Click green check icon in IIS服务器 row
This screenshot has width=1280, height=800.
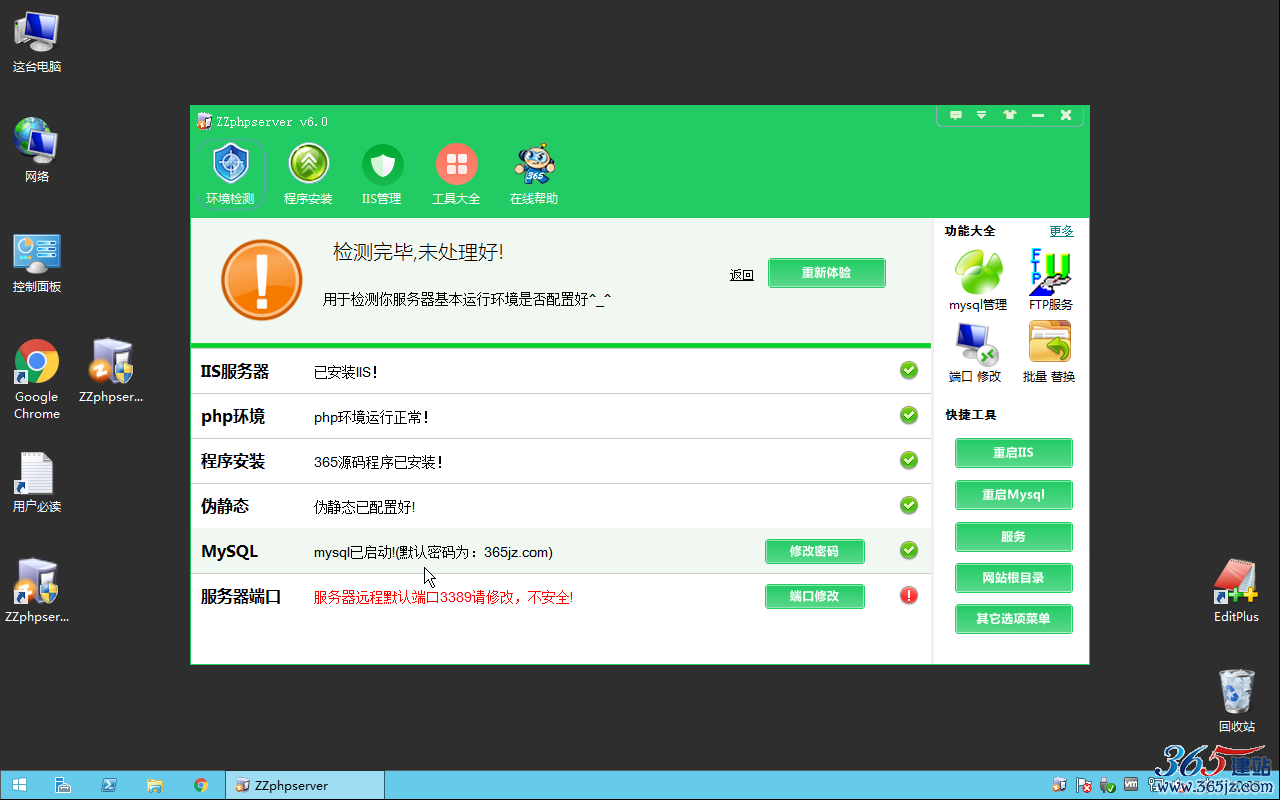tap(909, 370)
